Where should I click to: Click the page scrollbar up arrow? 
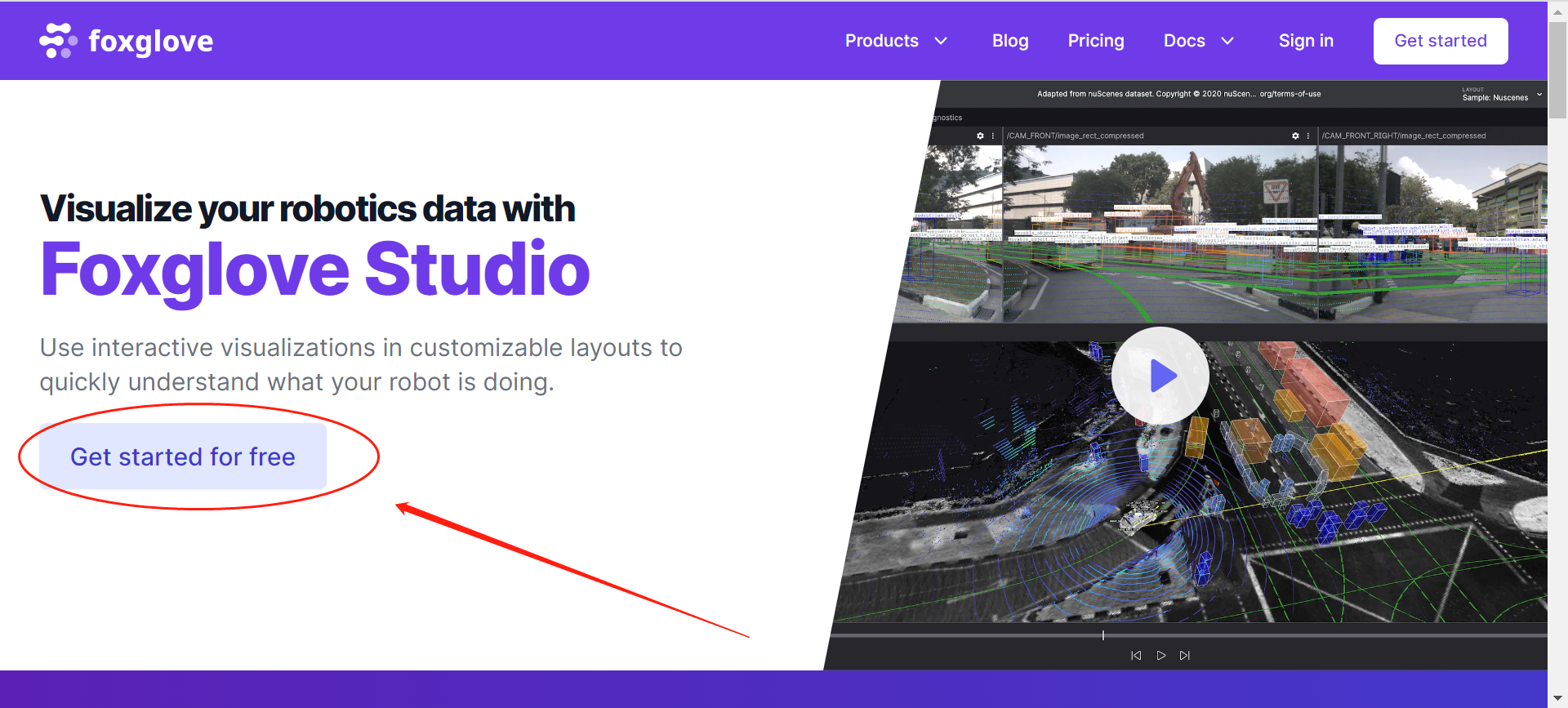point(1558,11)
